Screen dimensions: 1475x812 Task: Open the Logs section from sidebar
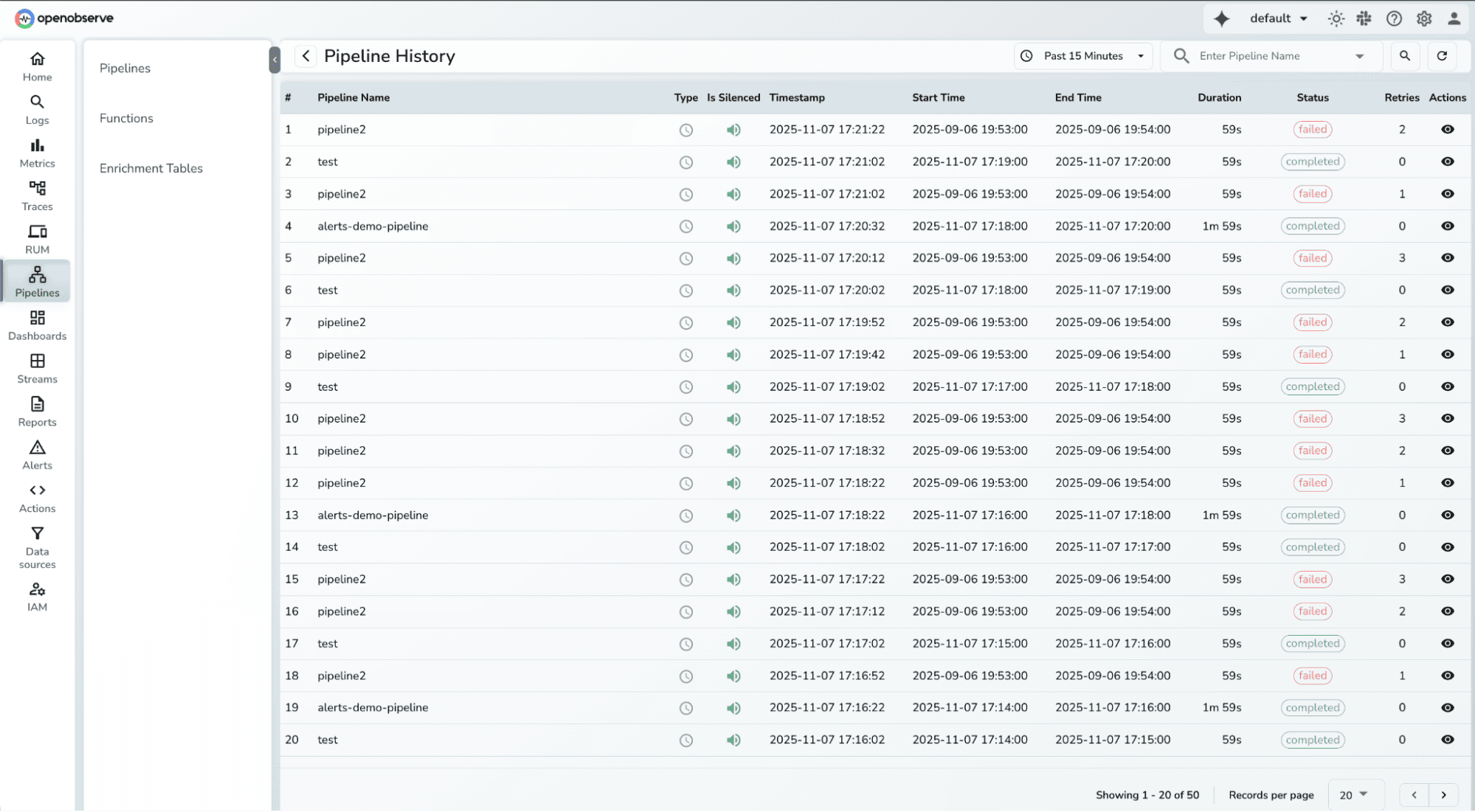point(37,109)
